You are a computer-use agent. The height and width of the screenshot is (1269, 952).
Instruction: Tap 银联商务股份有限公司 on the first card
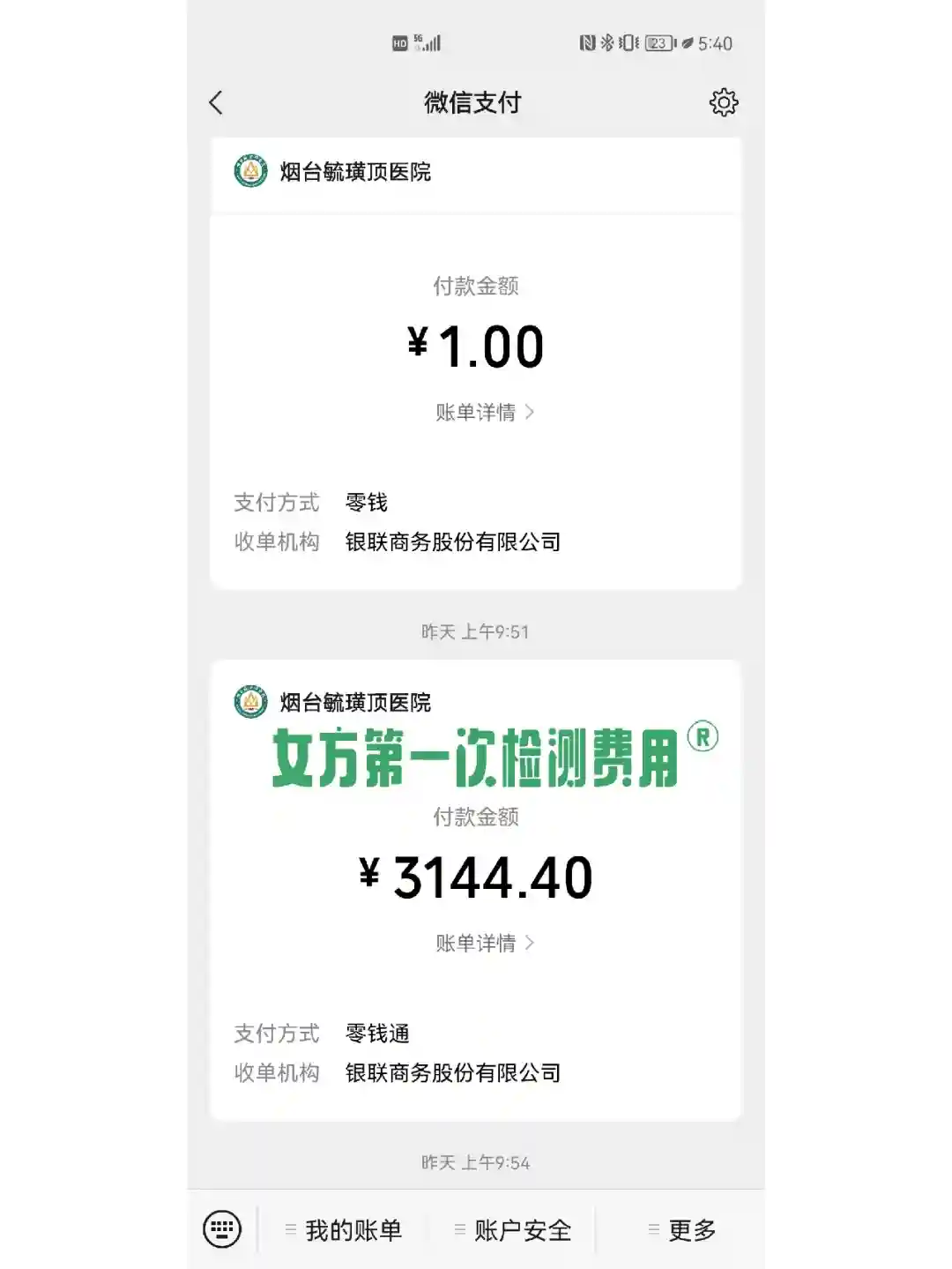point(452,541)
